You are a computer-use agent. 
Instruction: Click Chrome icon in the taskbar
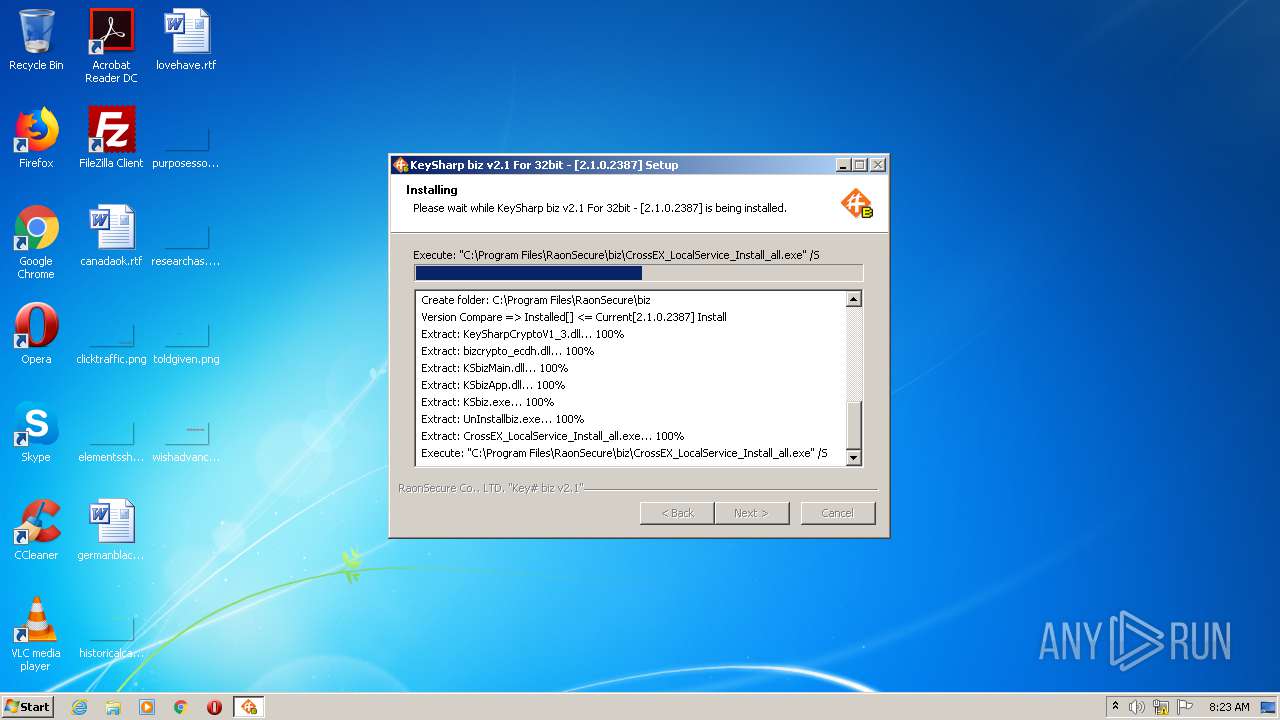coord(181,707)
